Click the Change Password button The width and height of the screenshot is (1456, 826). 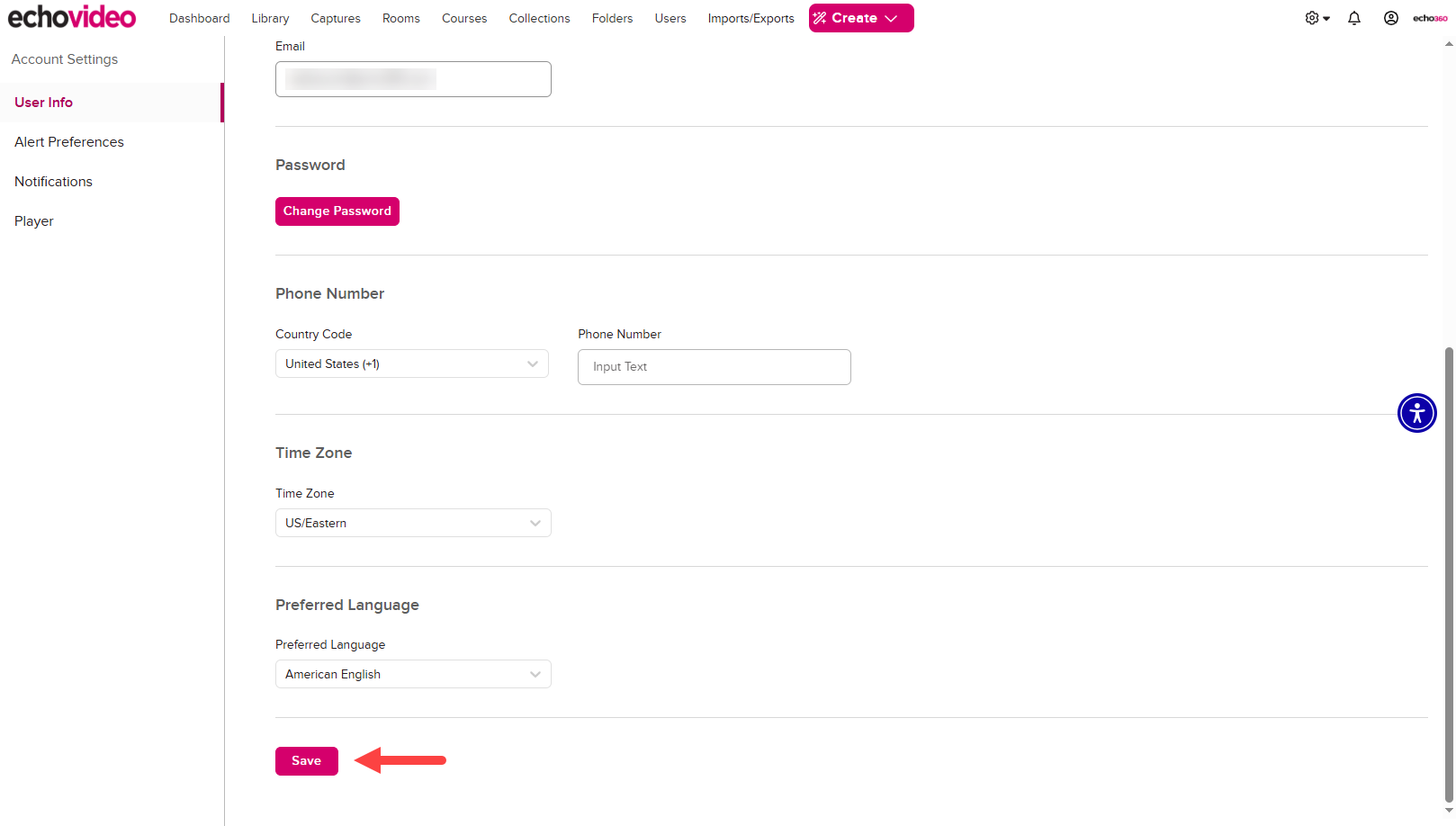pos(337,211)
